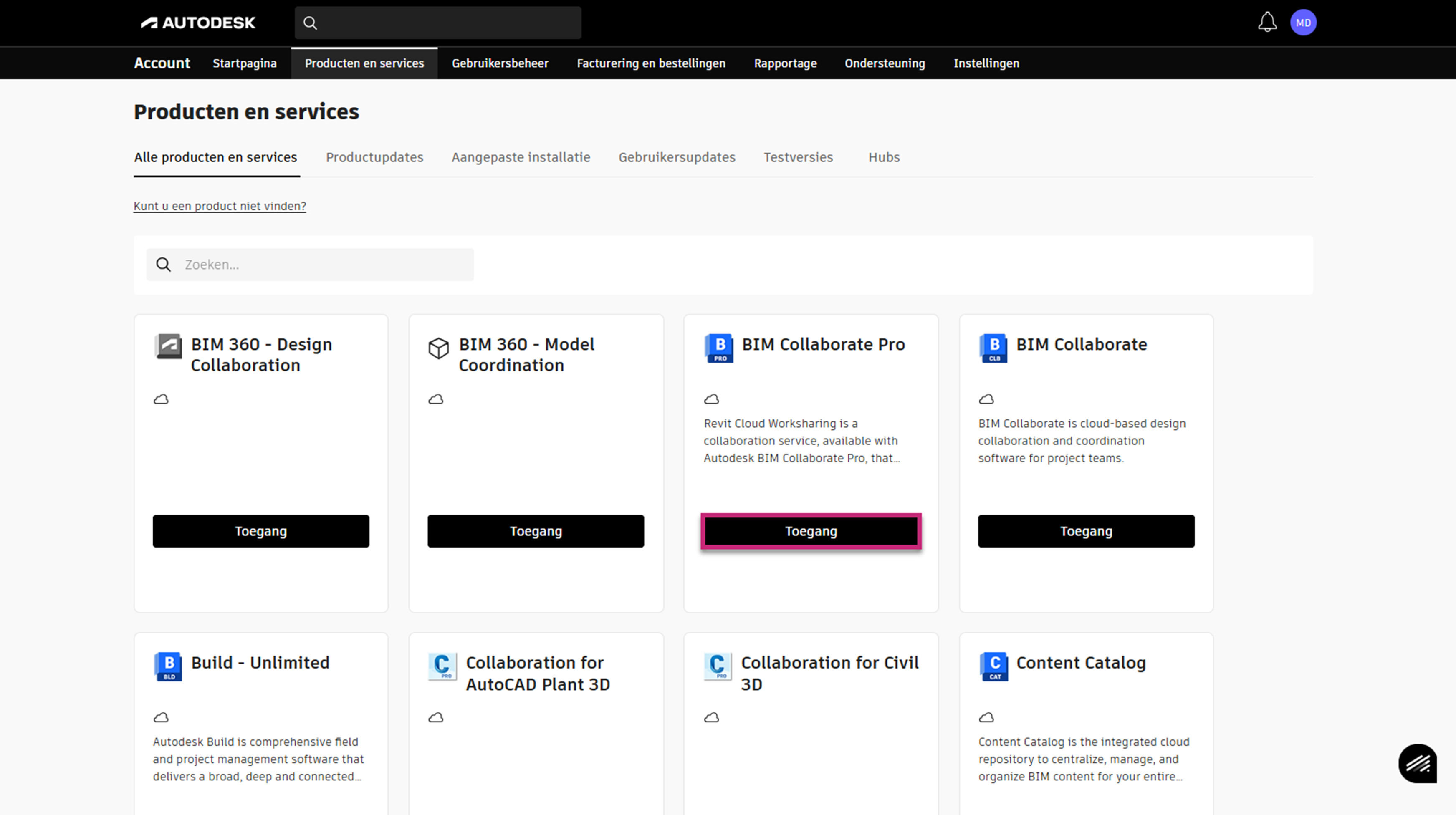Go to Facturering en bestellingen
1456x815 pixels.
pyautogui.click(x=650, y=63)
